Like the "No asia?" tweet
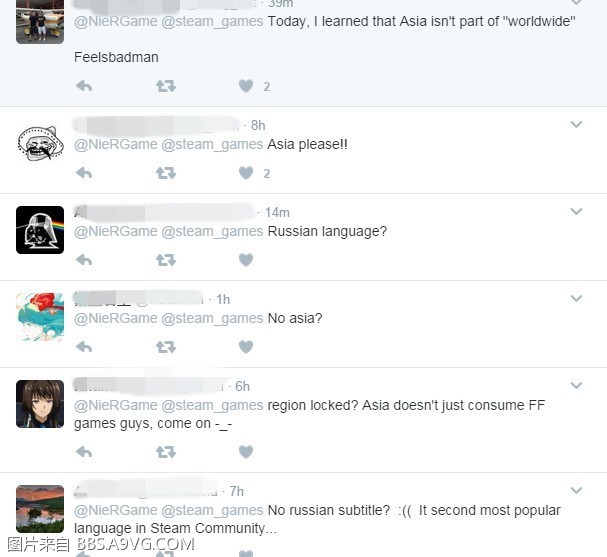The width and height of the screenshot is (607, 557). pos(246,347)
